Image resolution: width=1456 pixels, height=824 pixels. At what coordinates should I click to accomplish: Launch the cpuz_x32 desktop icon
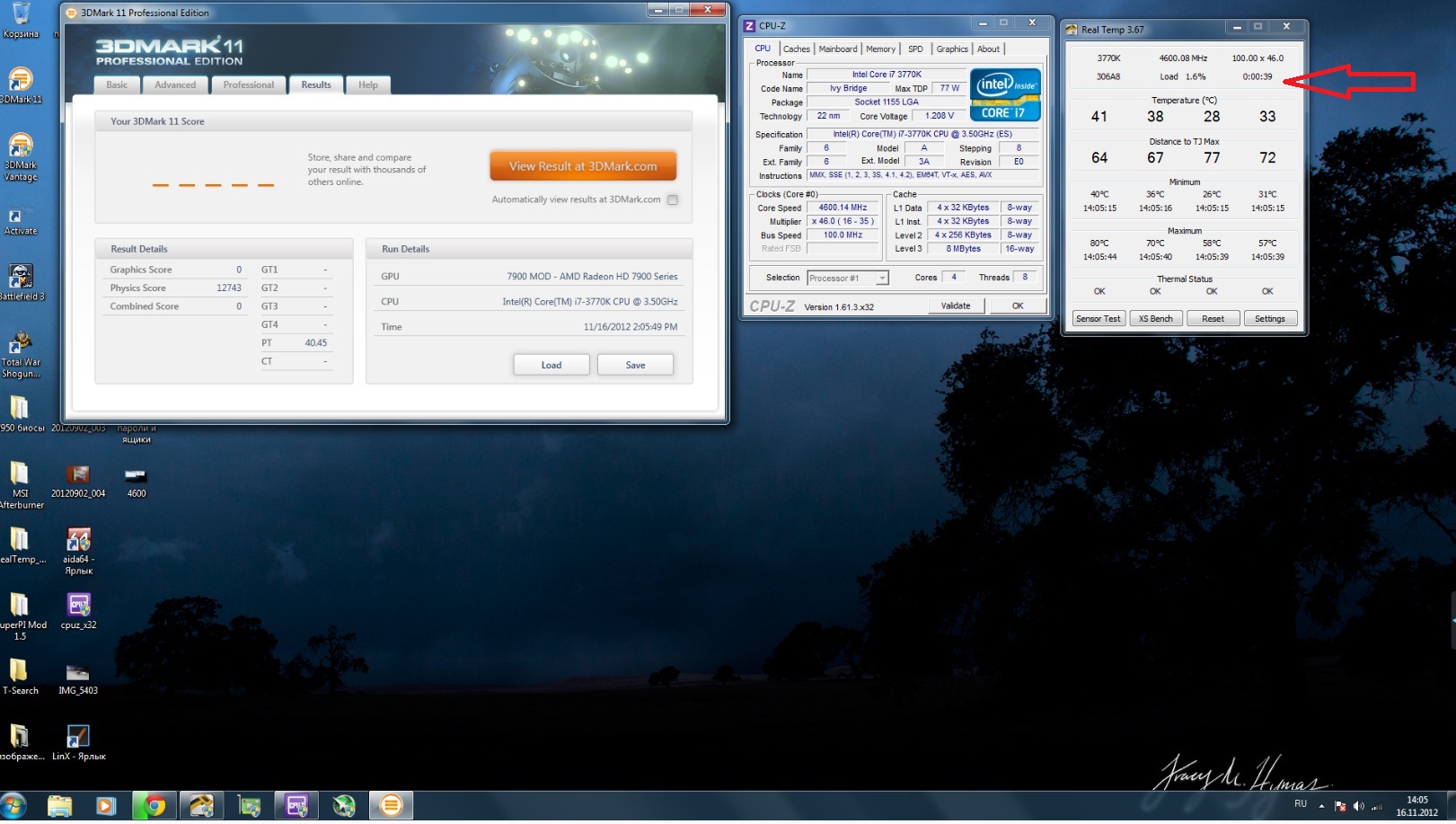pyautogui.click(x=78, y=611)
